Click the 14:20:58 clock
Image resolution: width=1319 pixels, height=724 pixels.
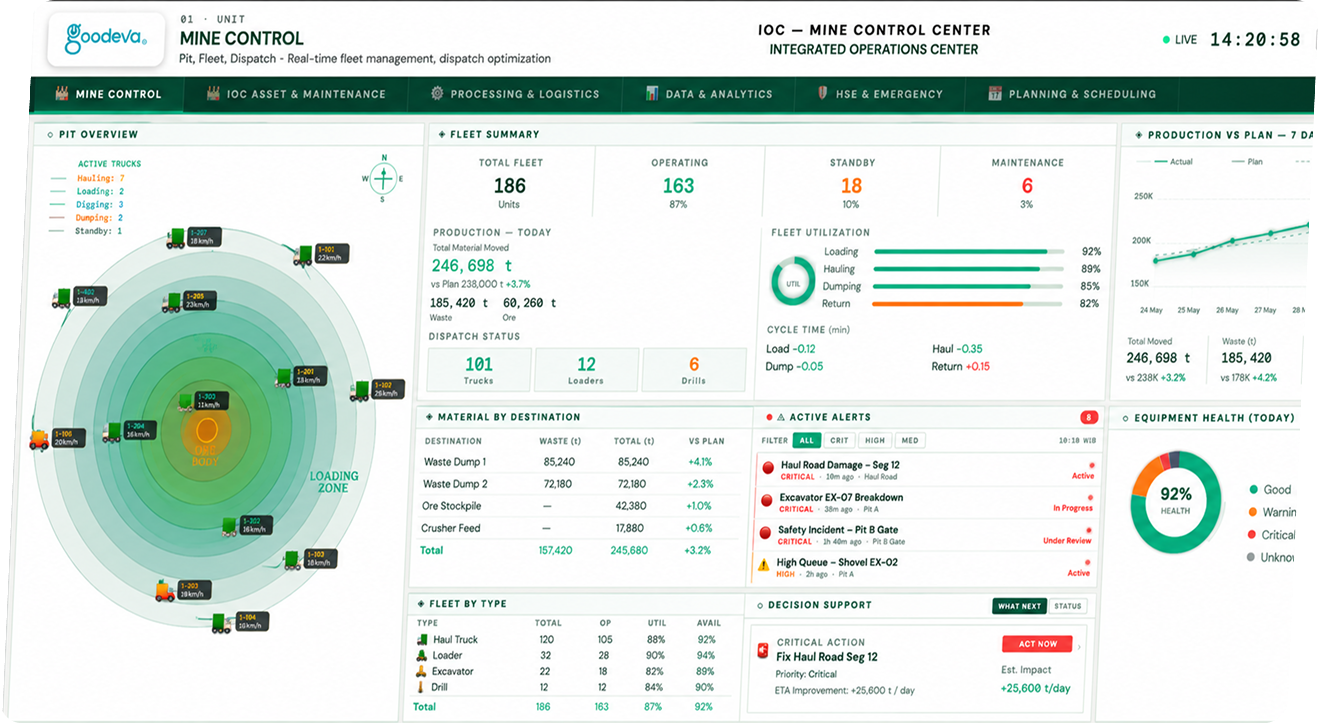pyautogui.click(x=1255, y=40)
